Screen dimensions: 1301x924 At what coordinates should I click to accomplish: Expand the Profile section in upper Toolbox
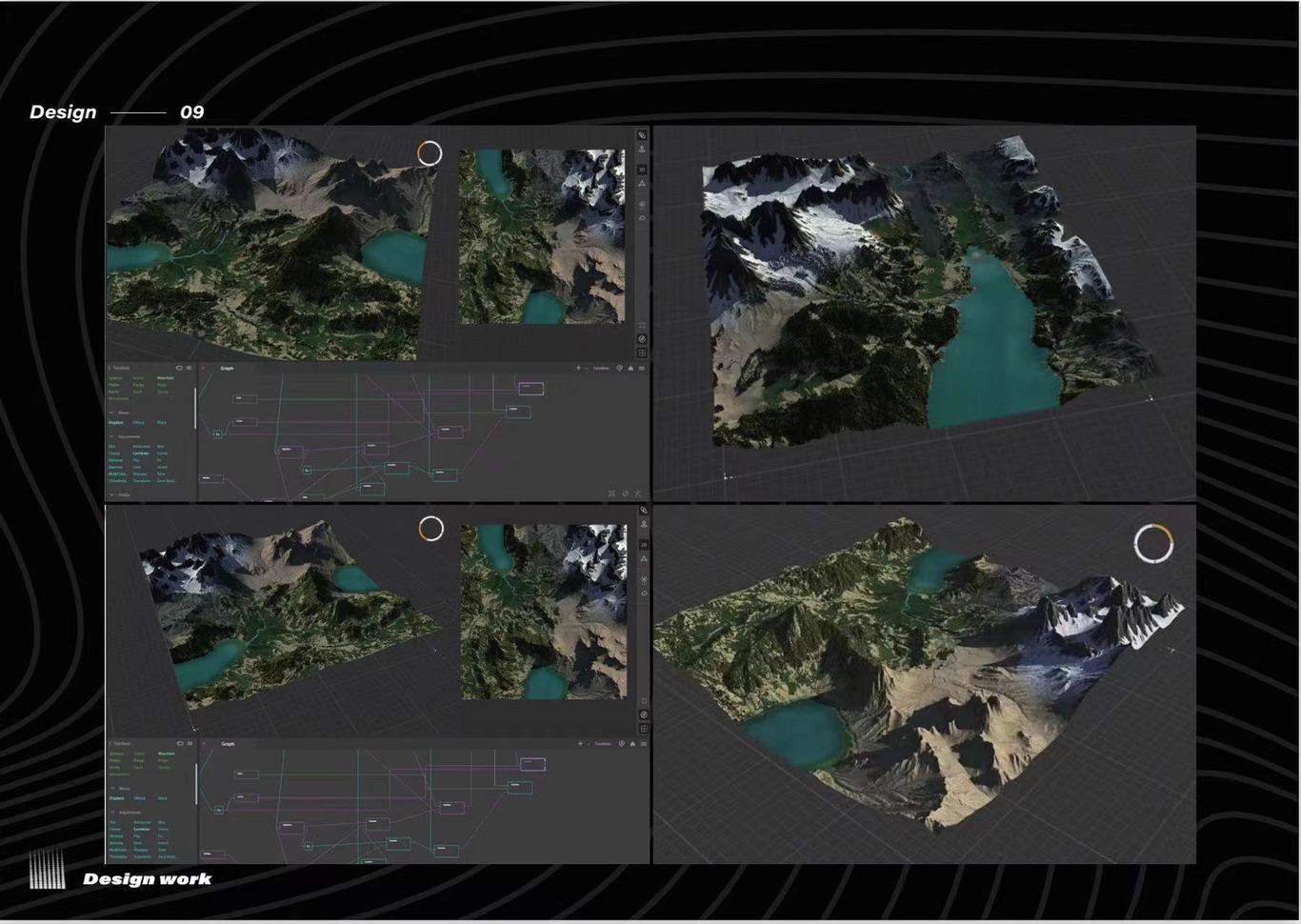click(x=111, y=494)
